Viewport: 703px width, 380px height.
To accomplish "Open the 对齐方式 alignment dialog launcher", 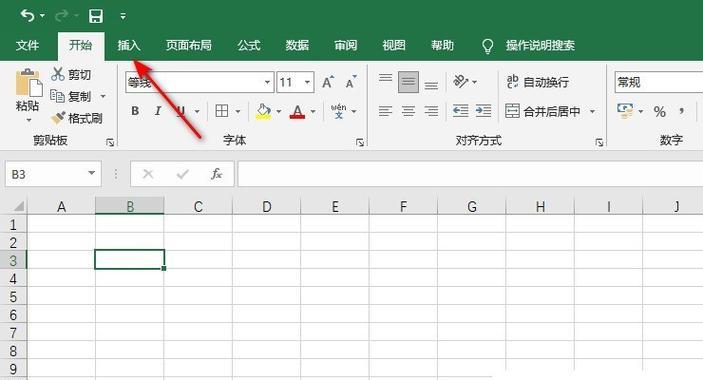I will point(599,142).
